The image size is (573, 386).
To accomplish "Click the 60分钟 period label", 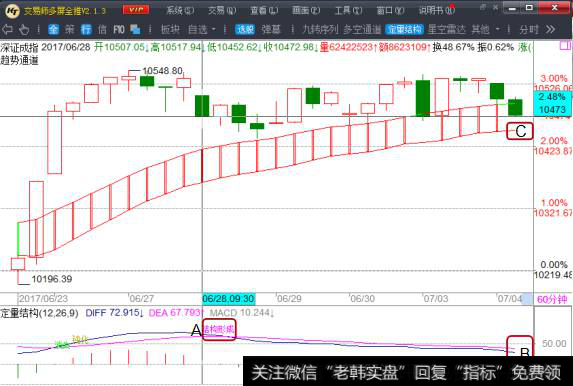I will pyautogui.click(x=552, y=299).
